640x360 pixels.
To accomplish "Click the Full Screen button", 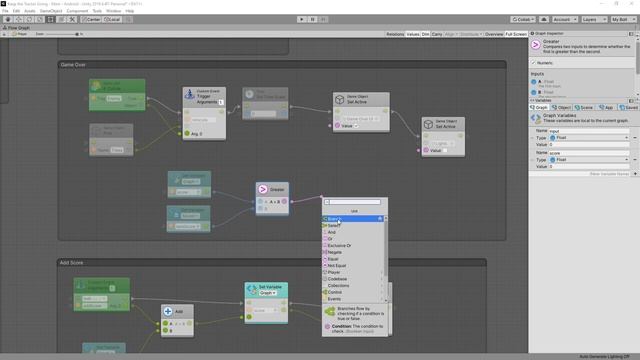I will click(x=516, y=34).
